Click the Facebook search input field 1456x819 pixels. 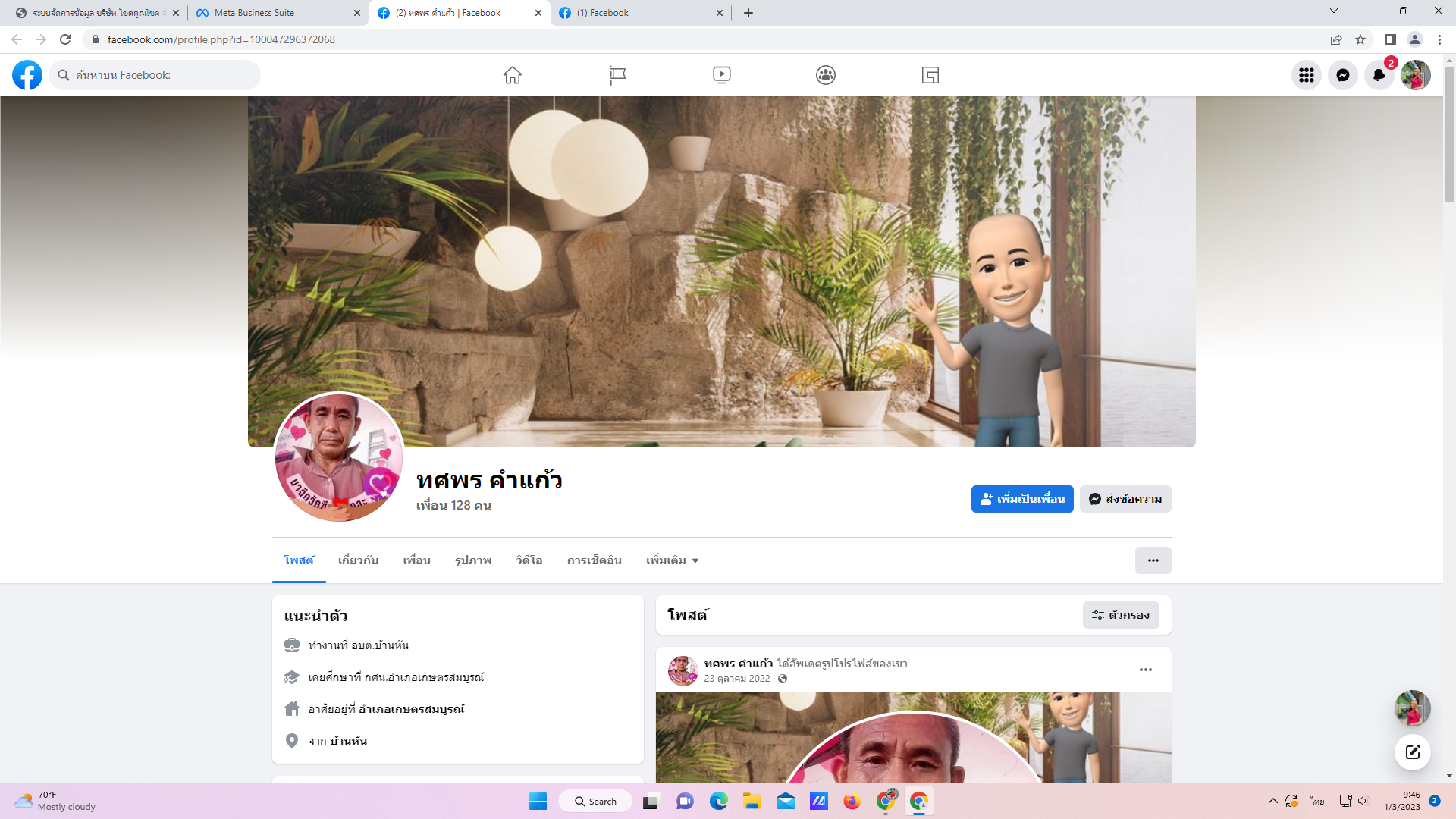159,75
